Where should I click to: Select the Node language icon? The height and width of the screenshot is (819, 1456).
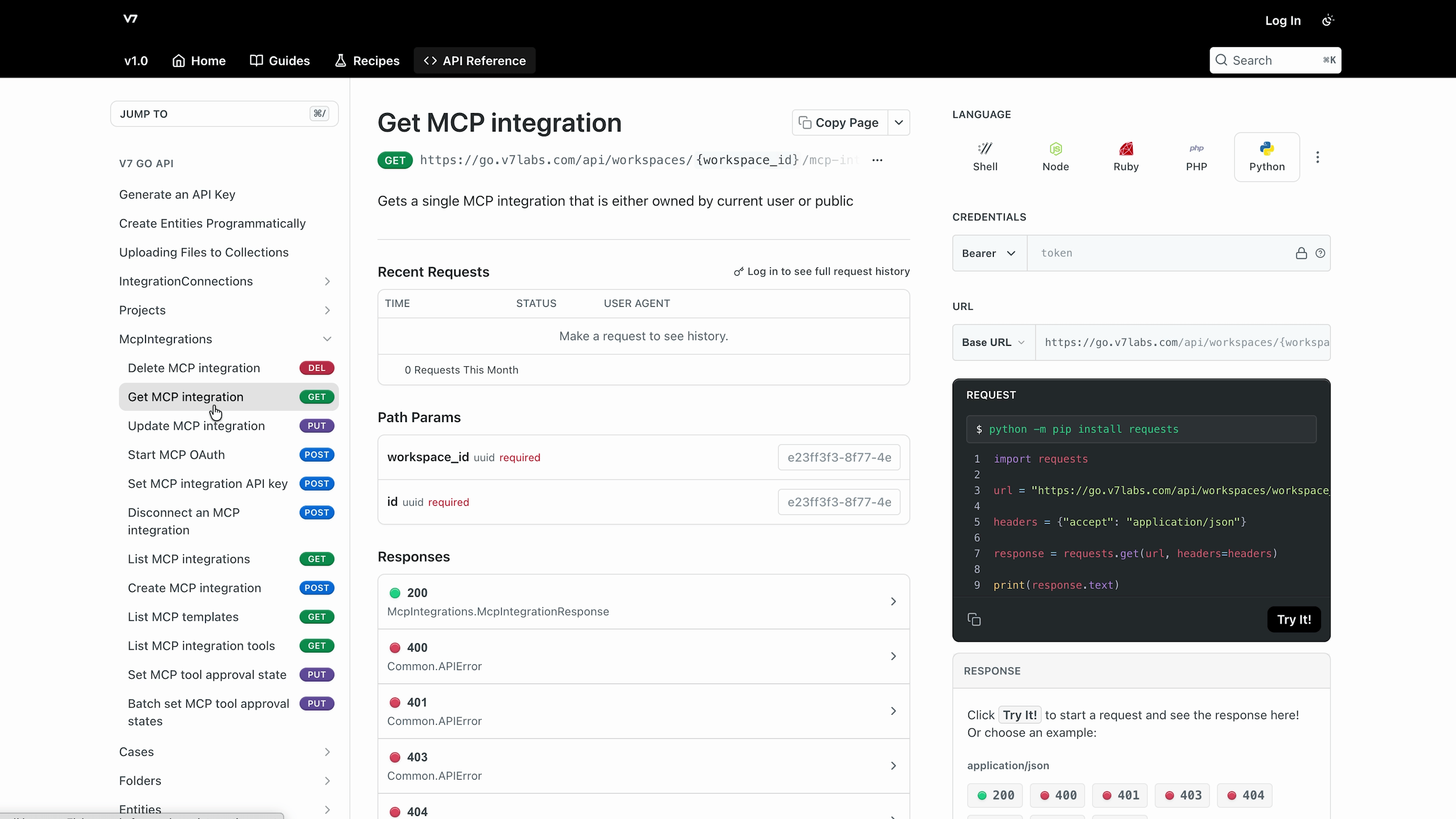(x=1055, y=157)
